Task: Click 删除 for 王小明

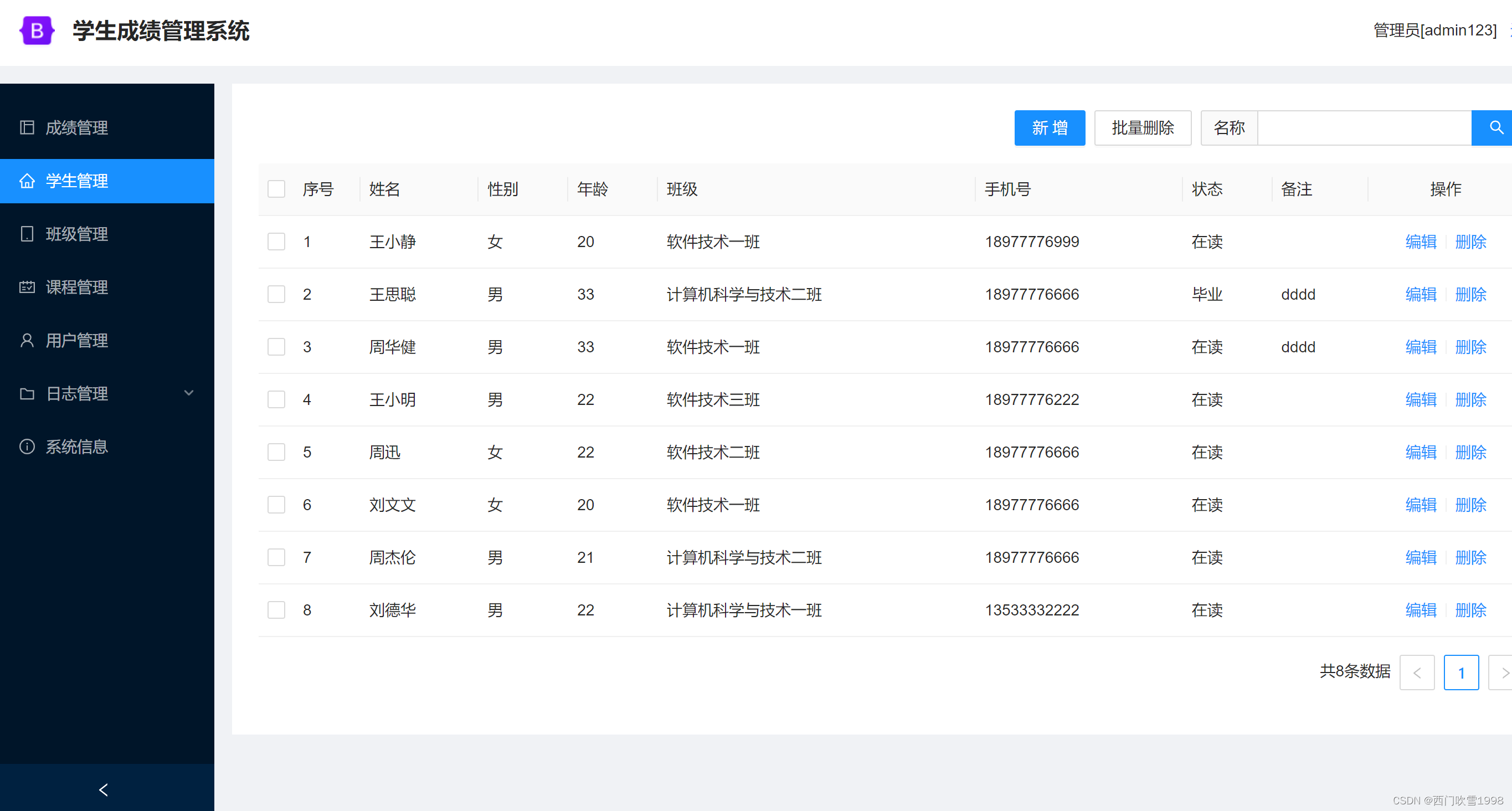Action: pyautogui.click(x=1470, y=399)
